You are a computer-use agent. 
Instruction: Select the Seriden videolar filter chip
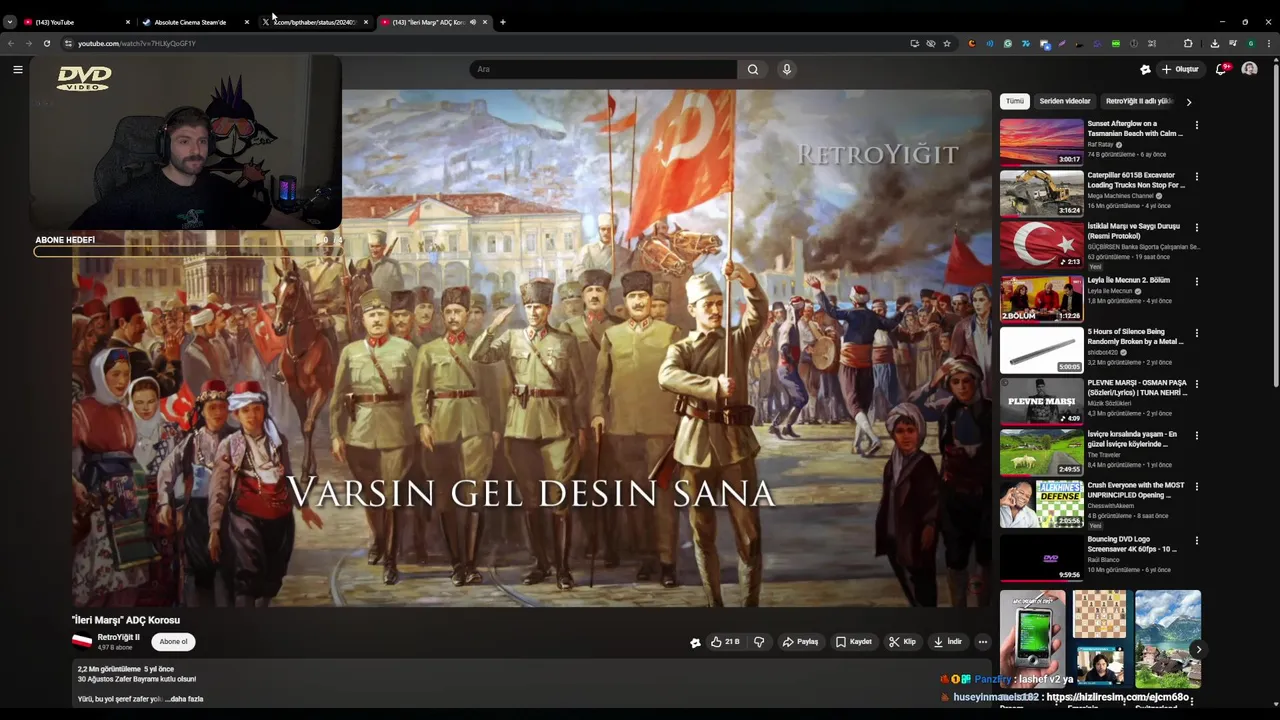click(x=1065, y=101)
